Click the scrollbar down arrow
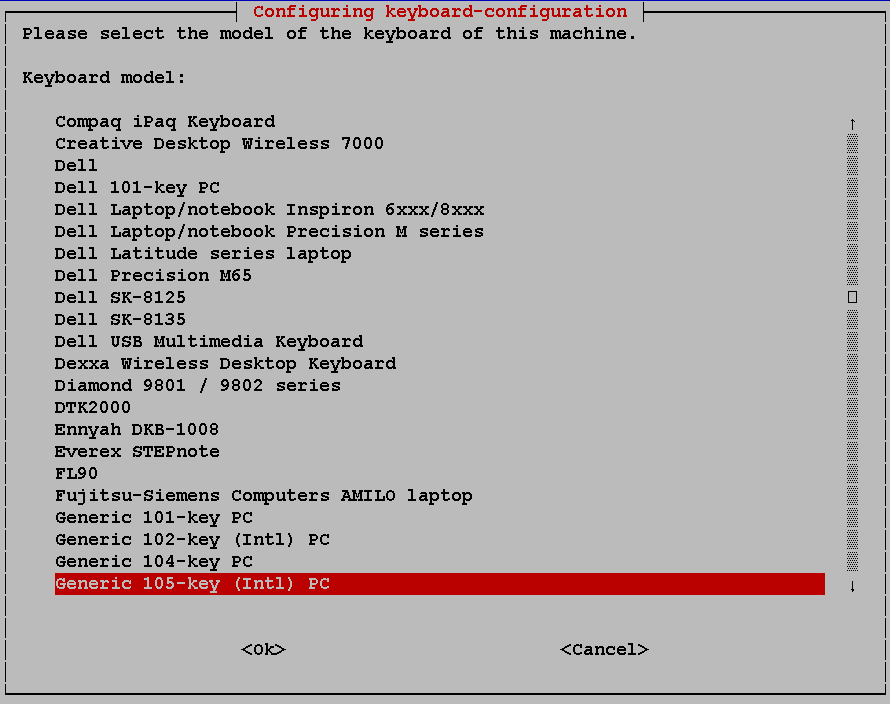Screen dimensions: 890x704 (x=852, y=586)
